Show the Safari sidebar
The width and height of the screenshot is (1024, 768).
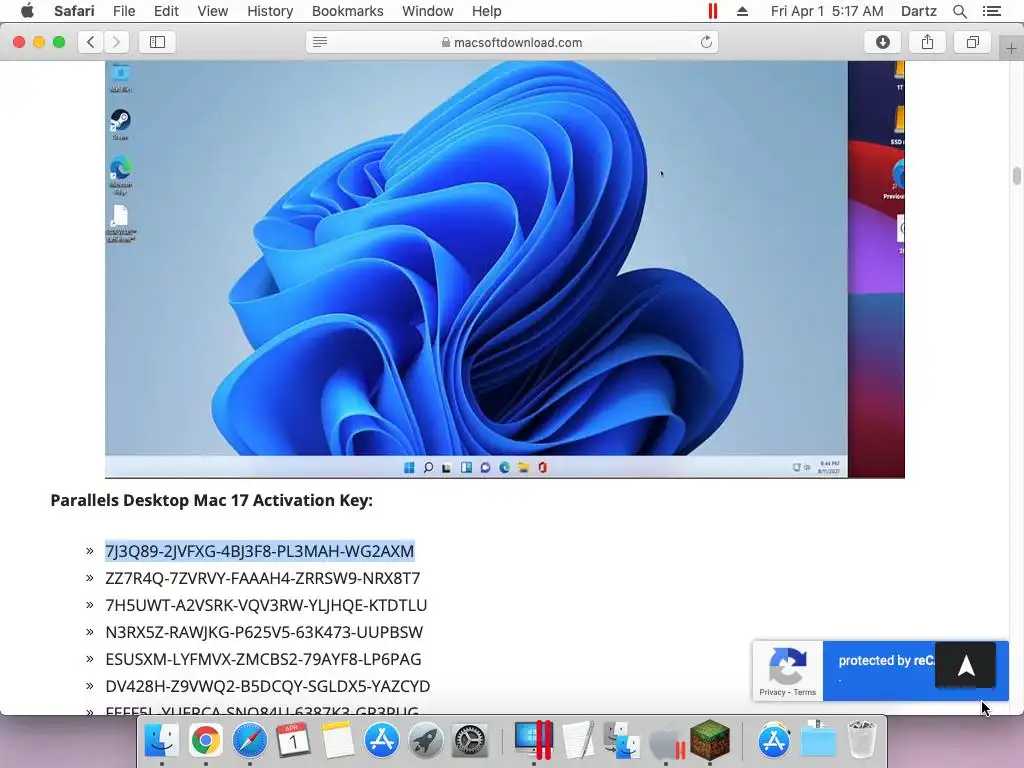[157, 42]
